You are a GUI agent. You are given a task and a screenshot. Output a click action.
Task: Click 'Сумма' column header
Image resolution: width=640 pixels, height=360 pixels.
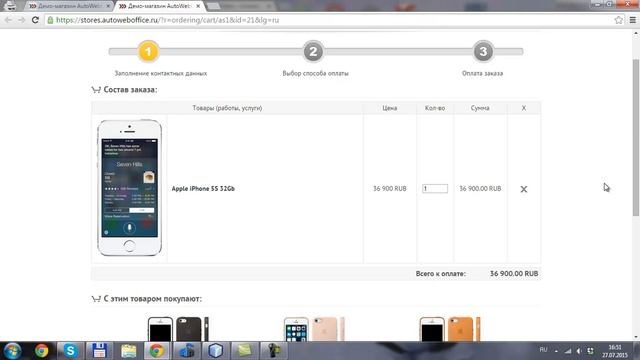click(480, 108)
